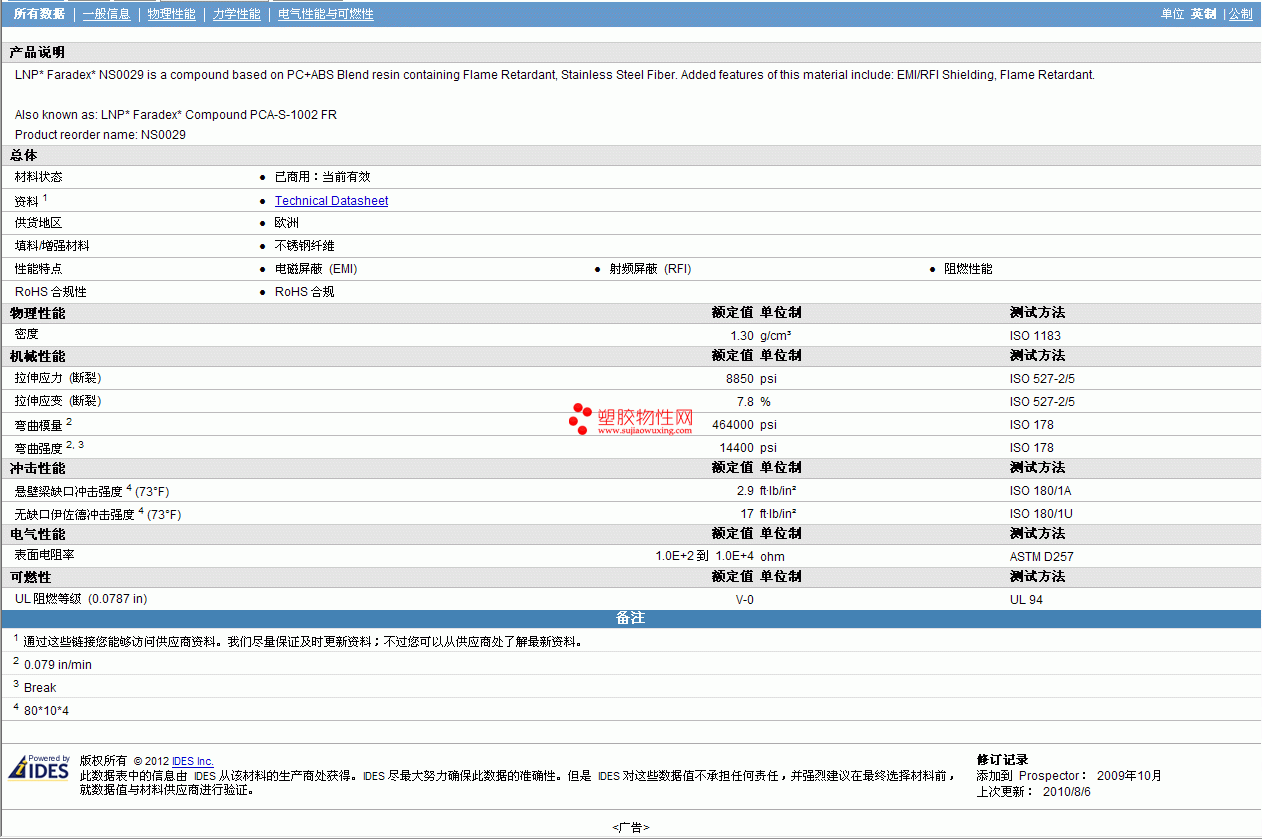Open the 电气性能与可燃性 tab
Screen dimensions: 1262x839
point(326,14)
